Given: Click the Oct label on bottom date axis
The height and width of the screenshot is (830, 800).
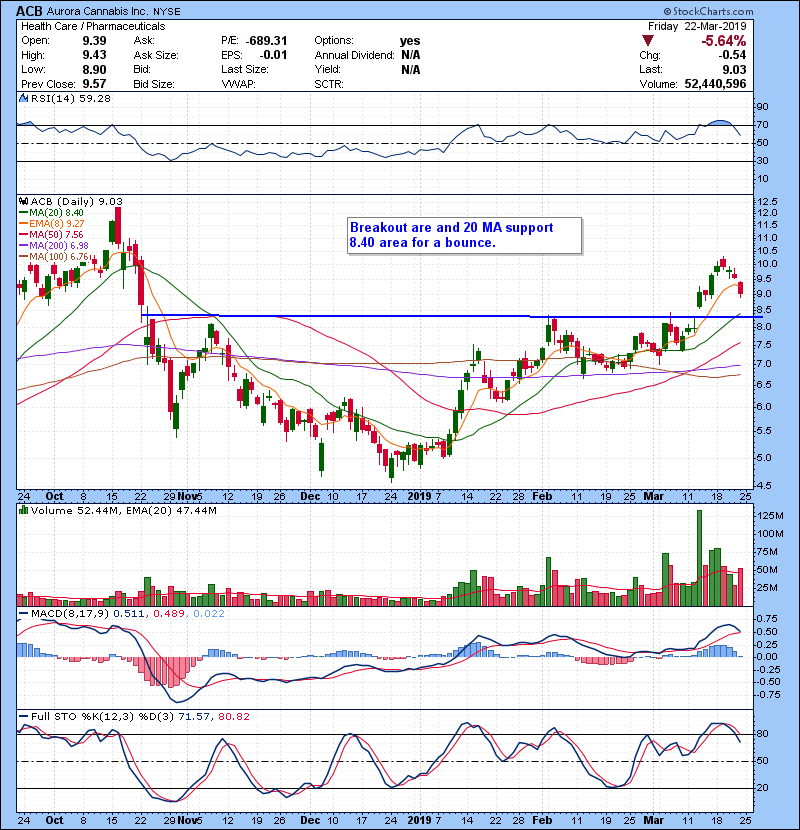Looking at the screenshot, I should (54, 820).
